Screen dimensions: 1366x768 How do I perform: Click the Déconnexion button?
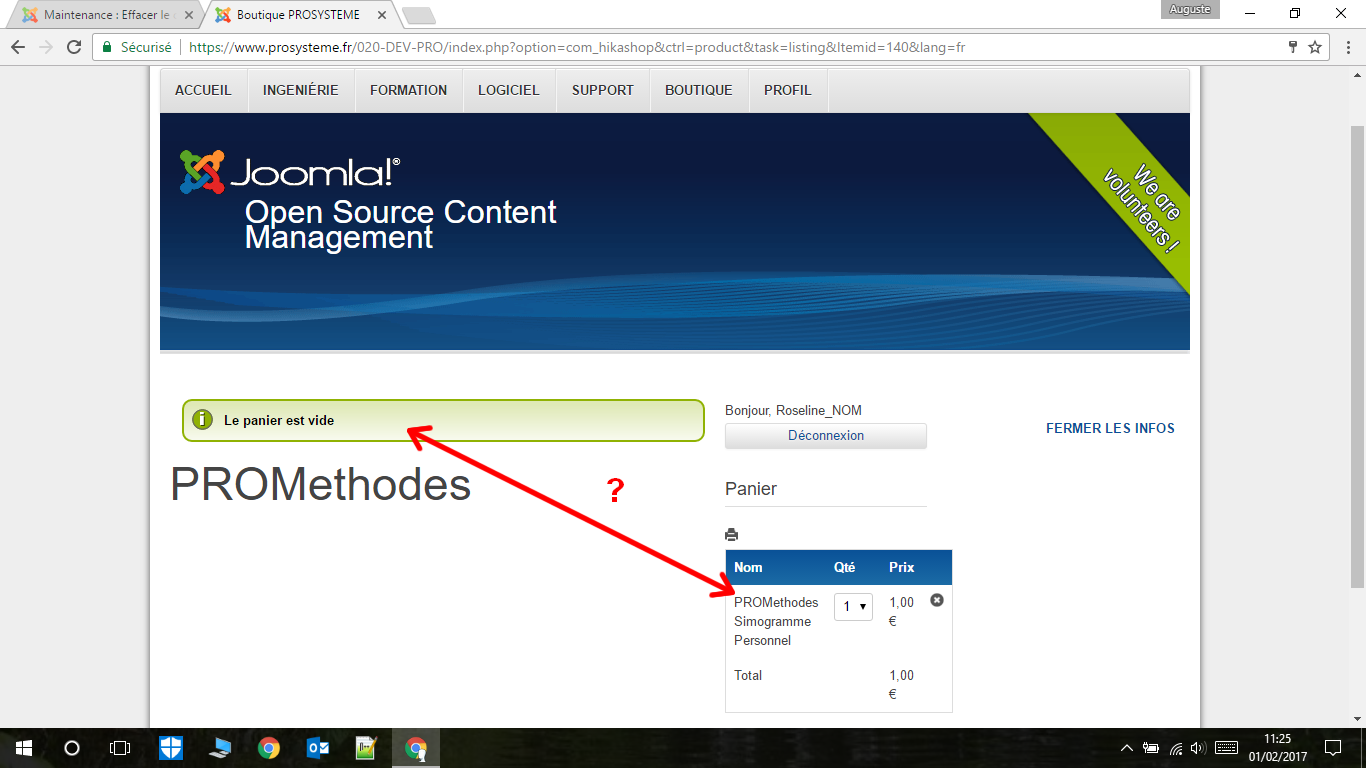pyautogui.click(x=826, y=436)
